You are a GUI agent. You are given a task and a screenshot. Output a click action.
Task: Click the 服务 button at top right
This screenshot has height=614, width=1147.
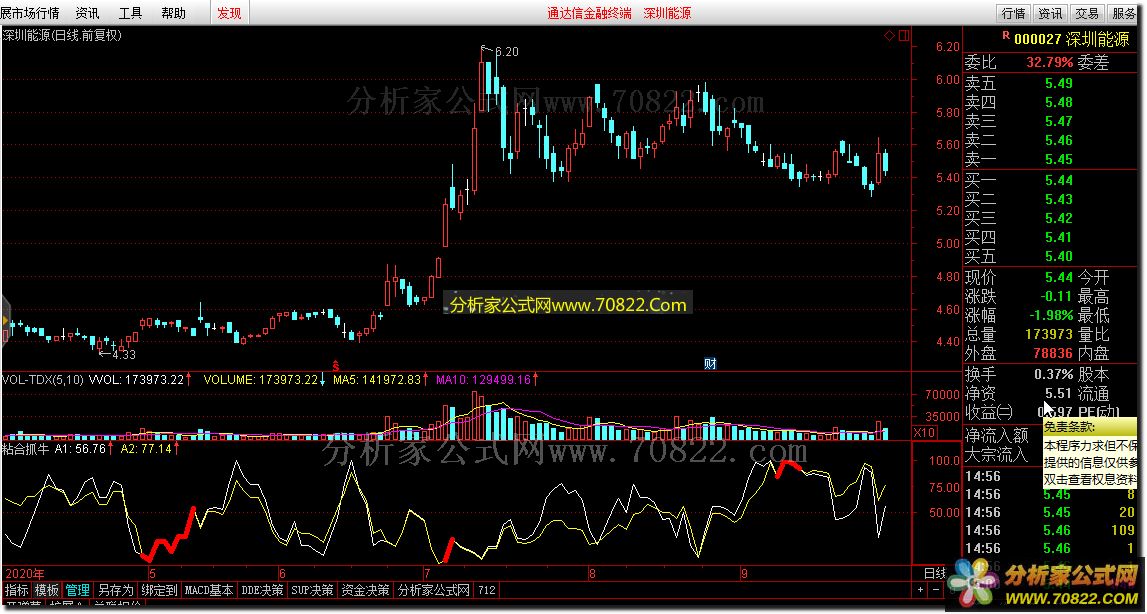(1125, 13)
